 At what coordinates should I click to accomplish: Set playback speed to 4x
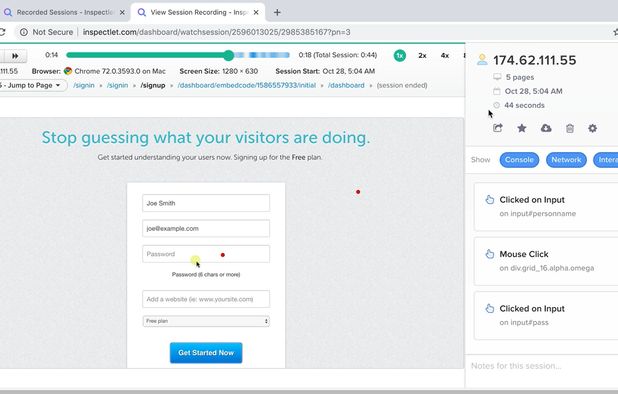[x=445, y=56]
